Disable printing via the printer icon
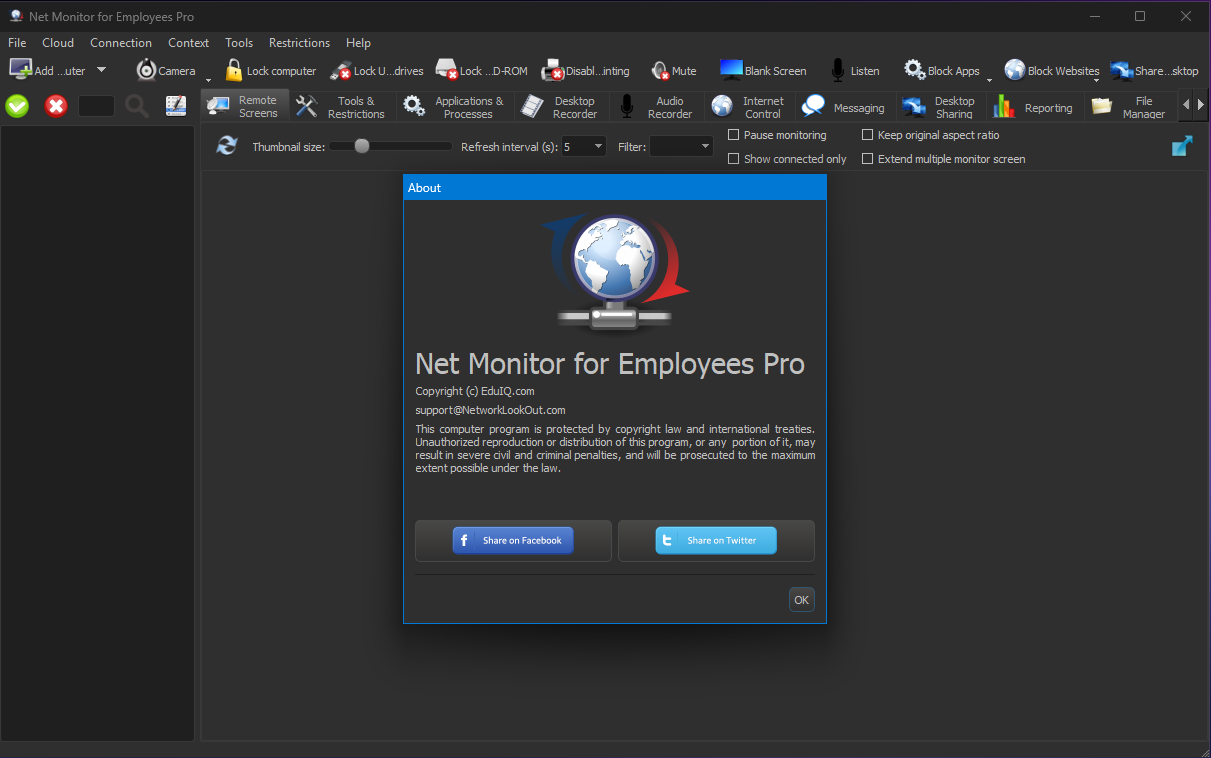Viewport: 1211px width, 758px height. pos(552,70)
